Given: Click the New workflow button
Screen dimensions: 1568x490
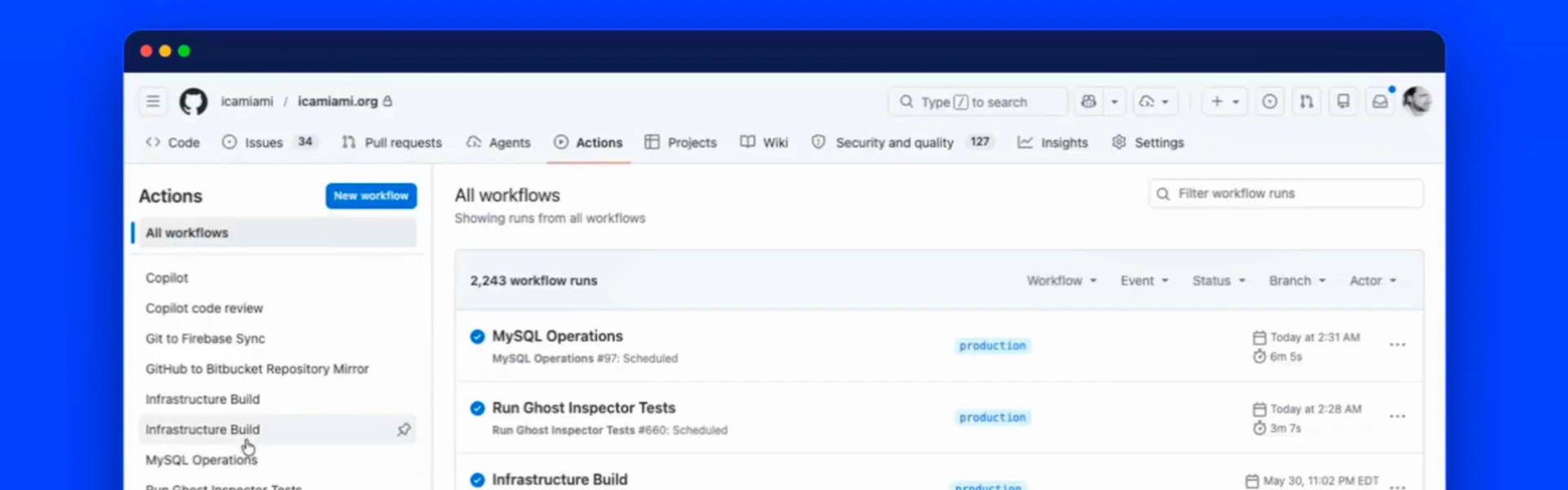Looking at the screenshot, I should 371,196.
